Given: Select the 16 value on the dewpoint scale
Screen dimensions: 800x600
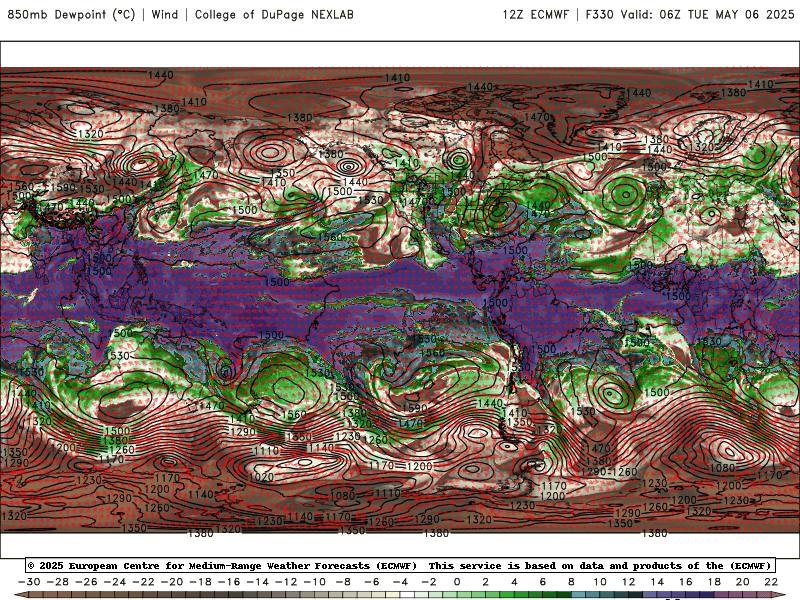Looking at the screenshot, I should 686,582.
